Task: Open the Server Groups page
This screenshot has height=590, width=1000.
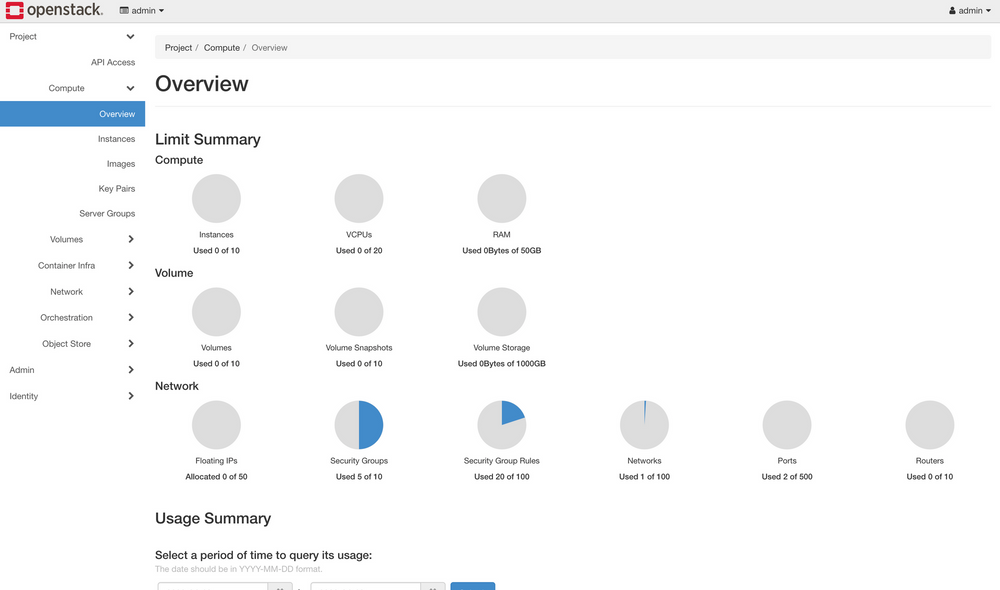Action: tap(107, 213)
